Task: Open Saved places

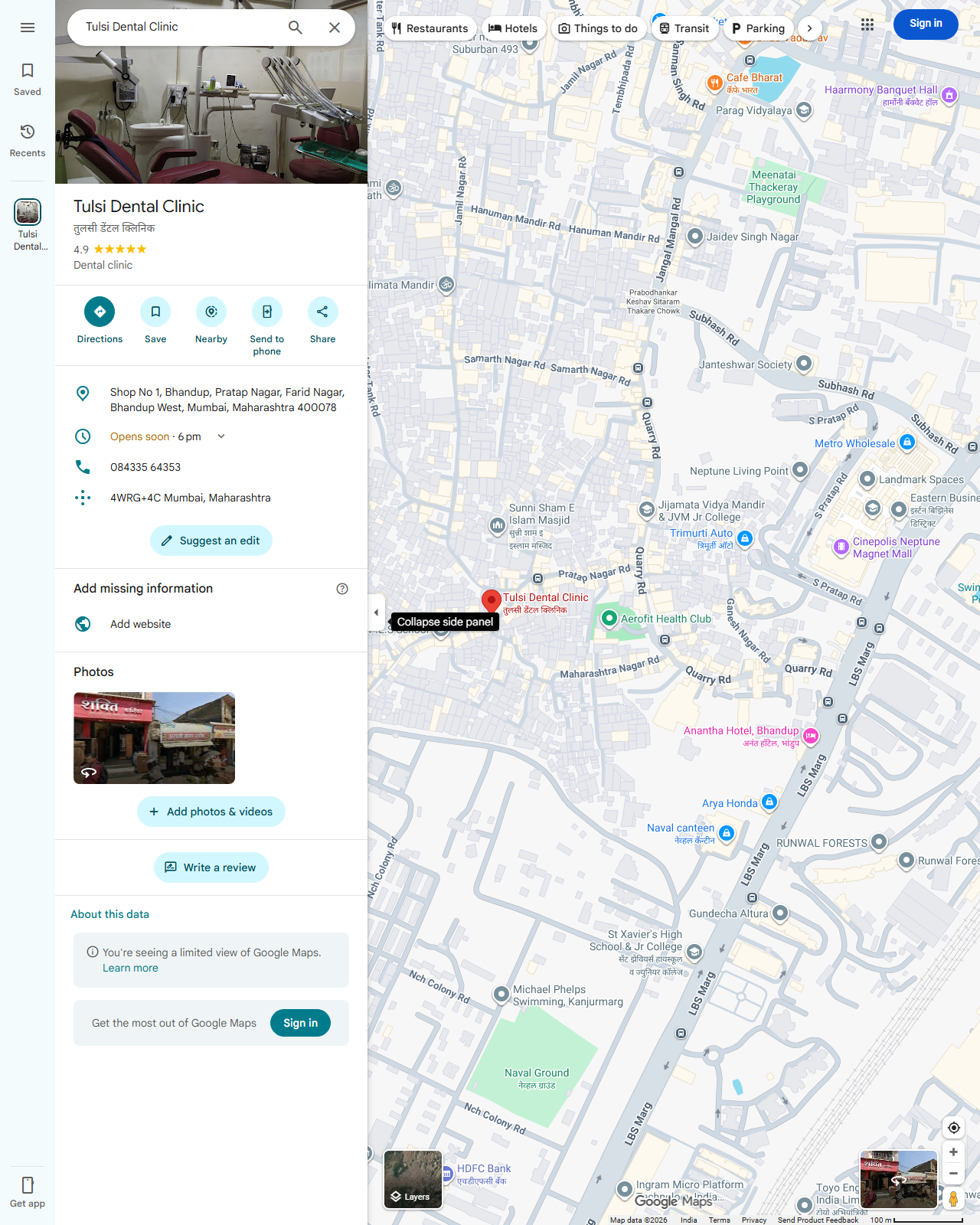Action: tap(28, 80)
